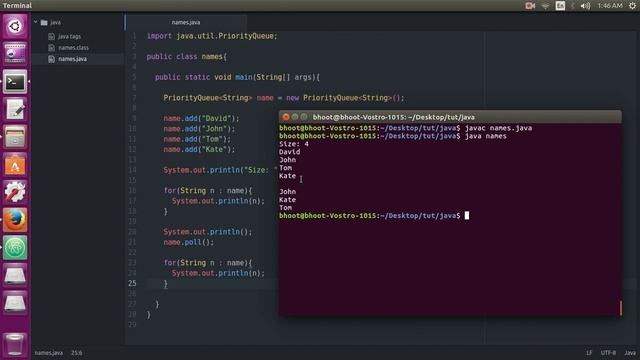Click the name.add("David") line
This screenshot has width=640, height=360.
[x=201, y=118]
